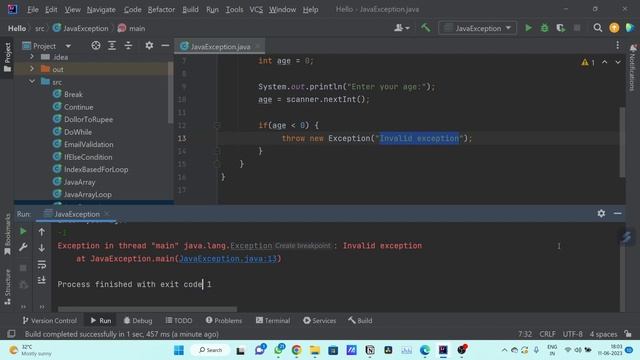Select EmailValidation class in tree
The height and width of the screenshot is (360, 640).
(x=88, y=144)
